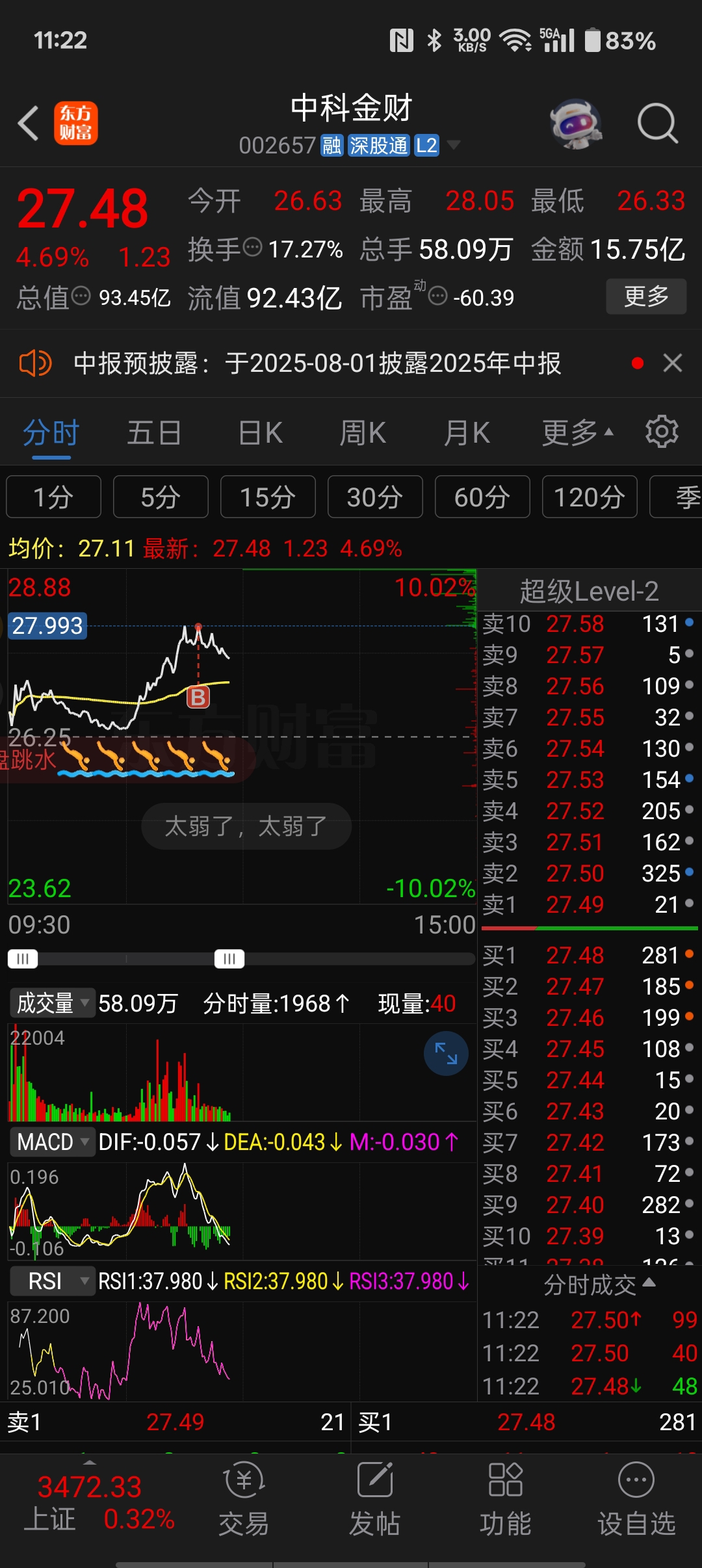702x1568 pixels.
Task: Tap 设自选 add to watchlist icon
Action: coord(636,1500)
